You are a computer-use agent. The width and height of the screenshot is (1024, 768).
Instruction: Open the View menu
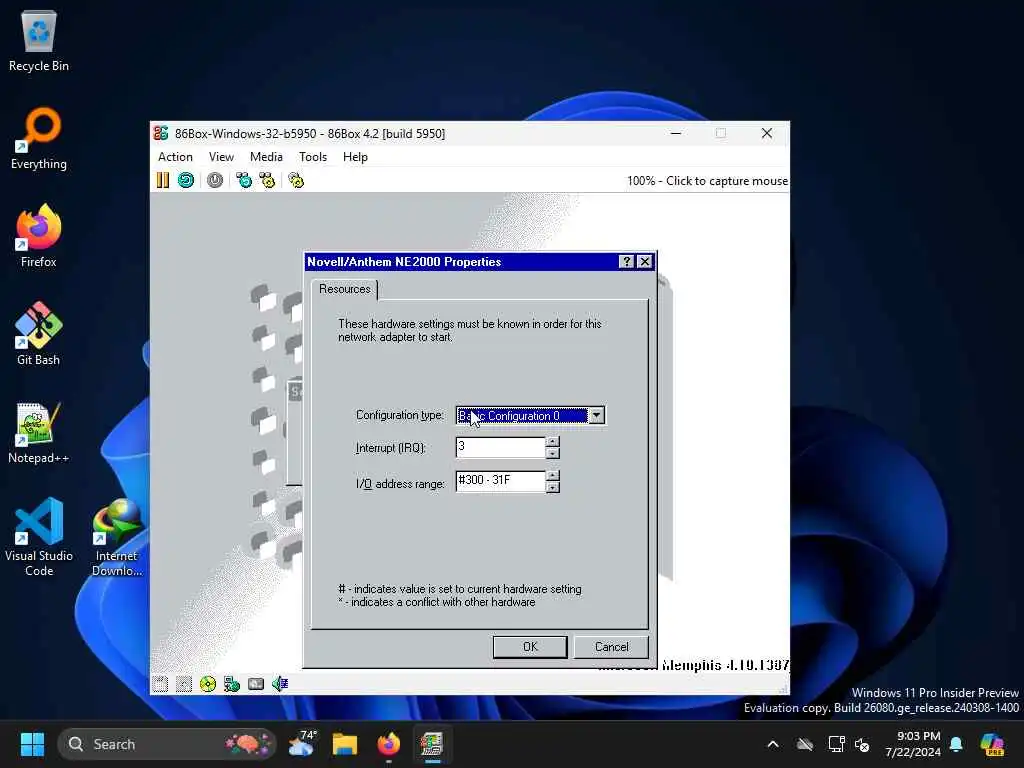click(x=221, y=157)
